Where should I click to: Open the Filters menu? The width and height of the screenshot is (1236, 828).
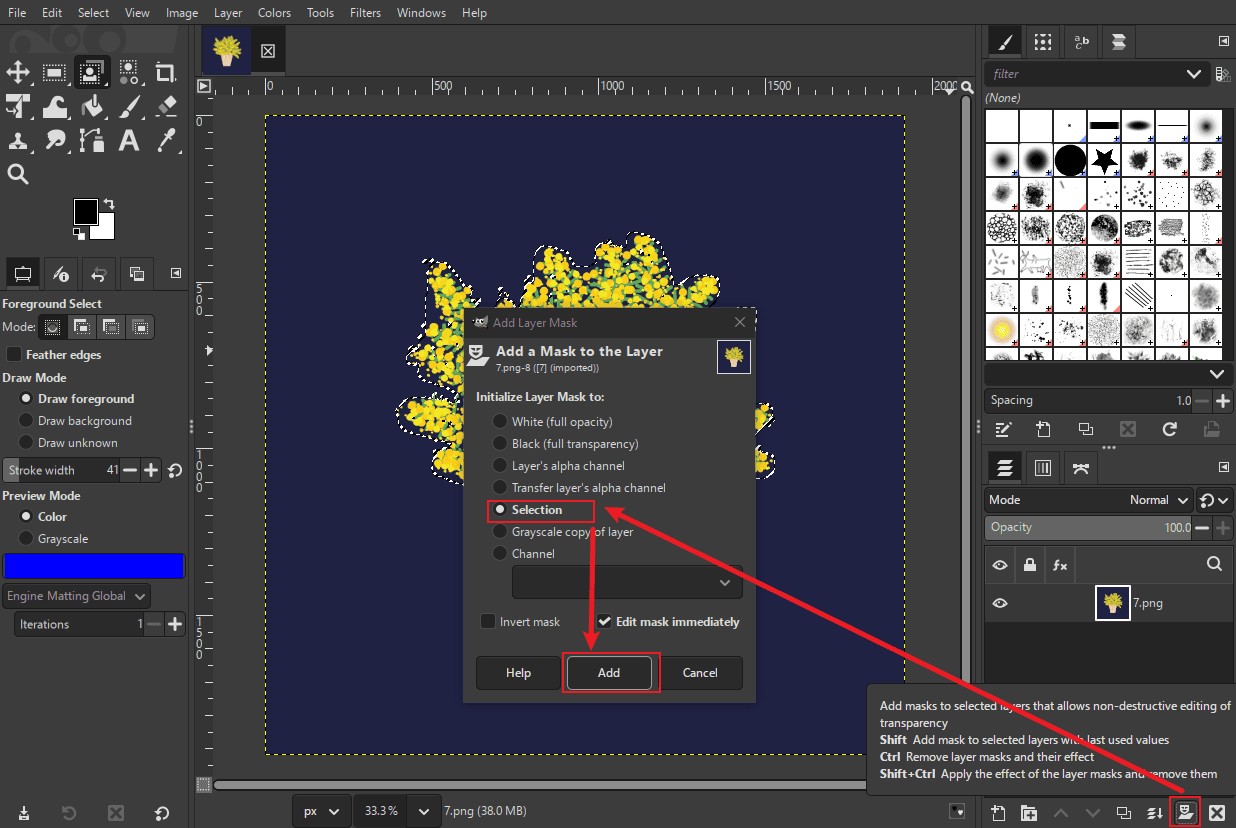pos(365,12)
